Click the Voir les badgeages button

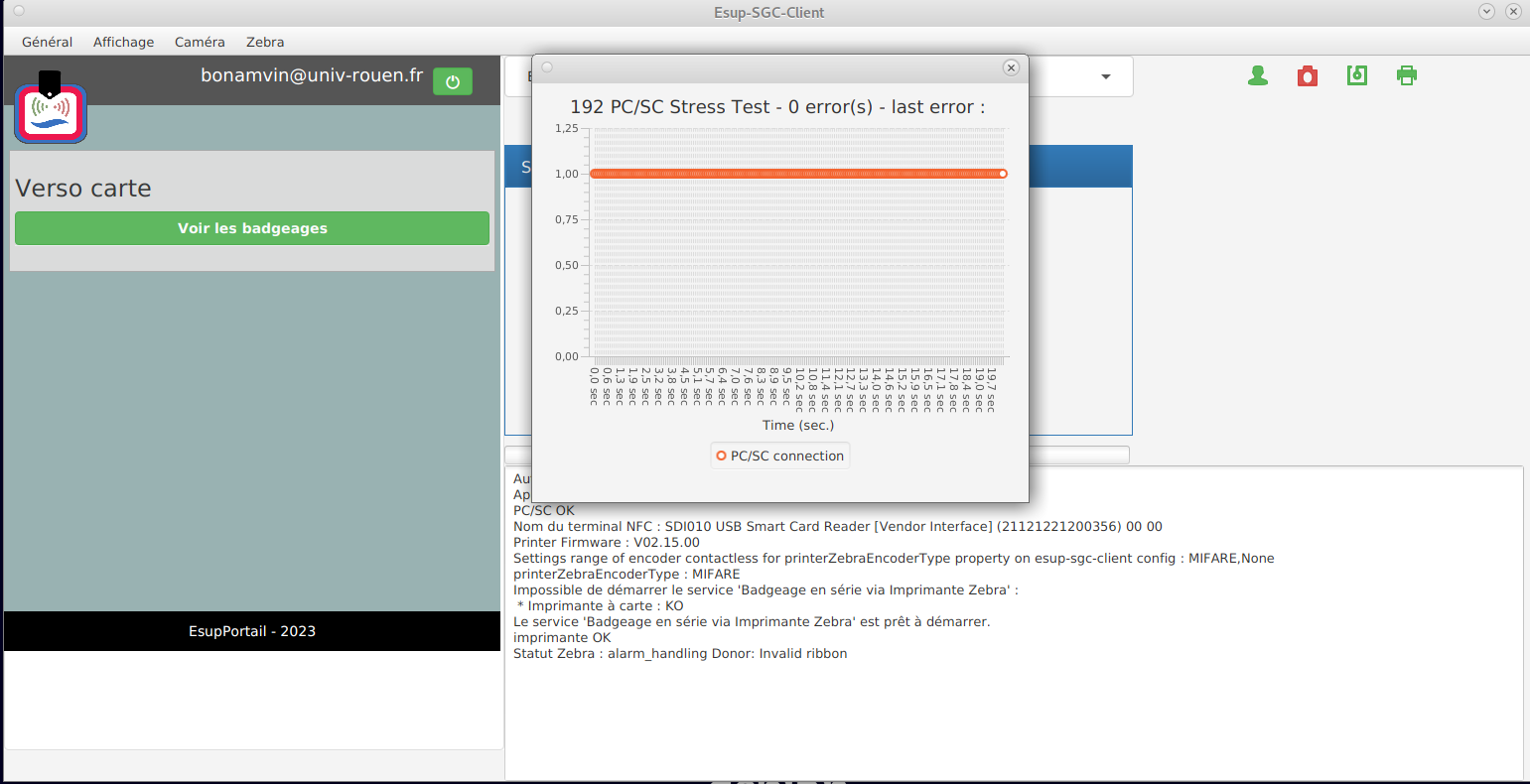252,228
